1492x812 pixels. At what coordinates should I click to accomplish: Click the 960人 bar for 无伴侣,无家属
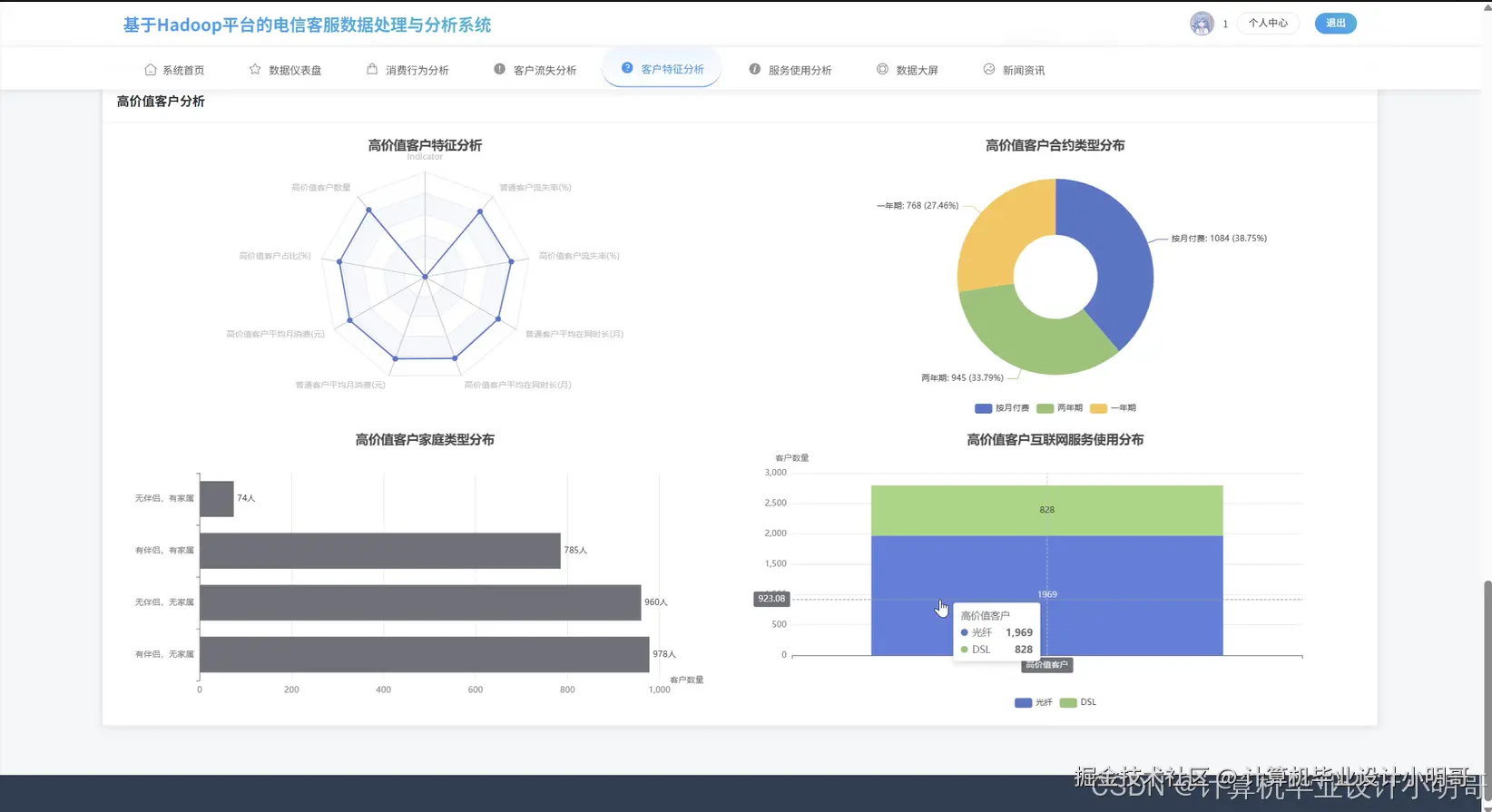(x=420, y=602)
